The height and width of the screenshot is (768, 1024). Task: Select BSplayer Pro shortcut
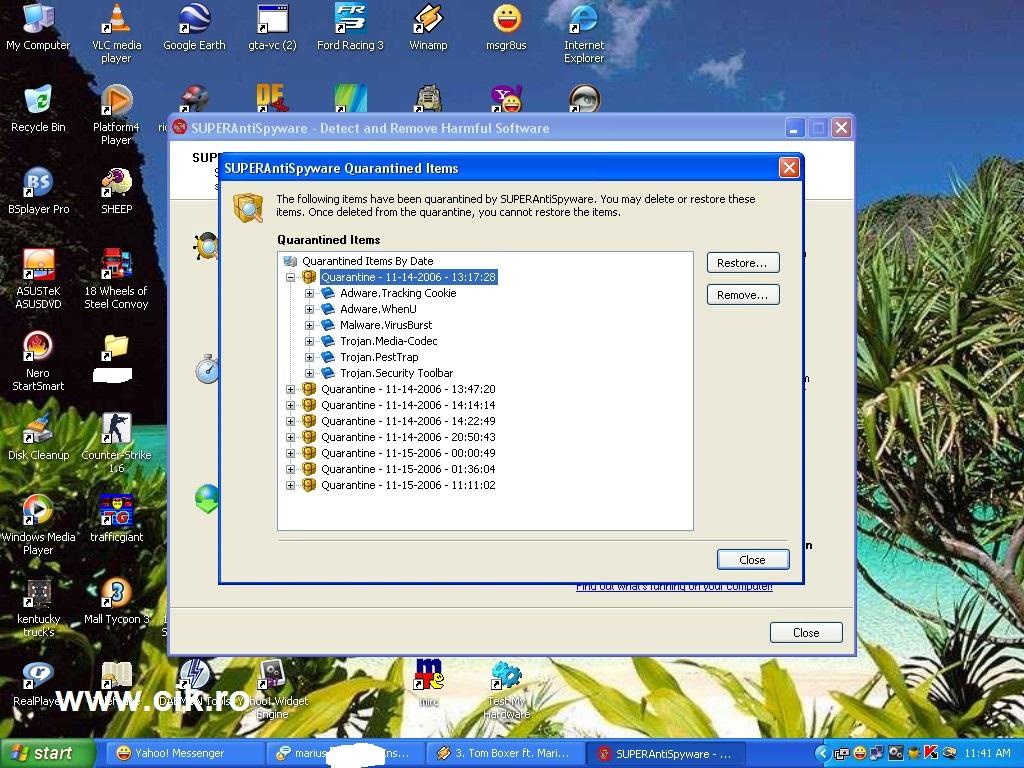38,191
